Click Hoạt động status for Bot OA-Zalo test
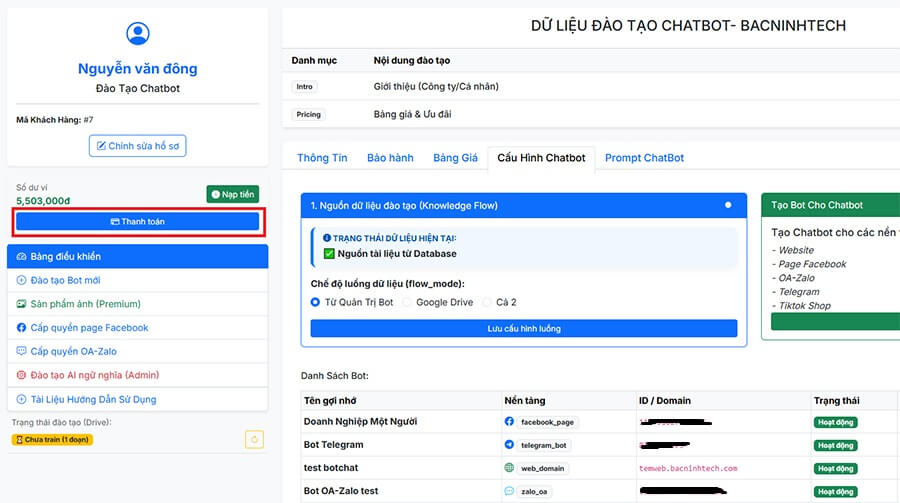The height and width of the screenshot is (503, 900). [x=836, y=492]
